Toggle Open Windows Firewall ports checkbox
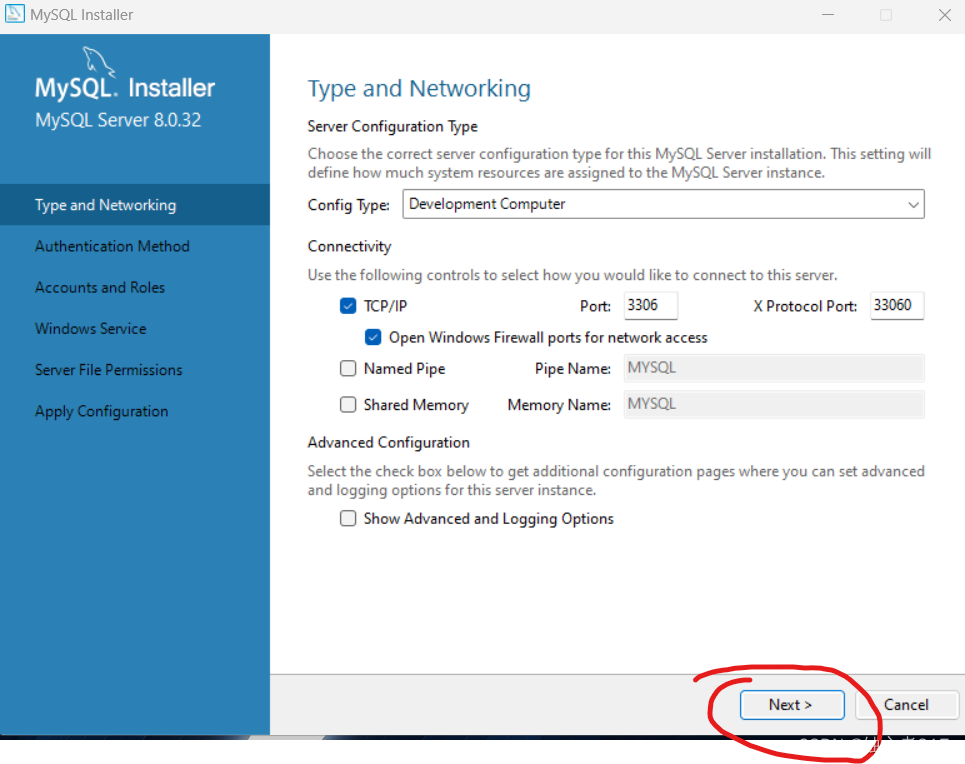The image size is (965, 764). pos(373,337)
